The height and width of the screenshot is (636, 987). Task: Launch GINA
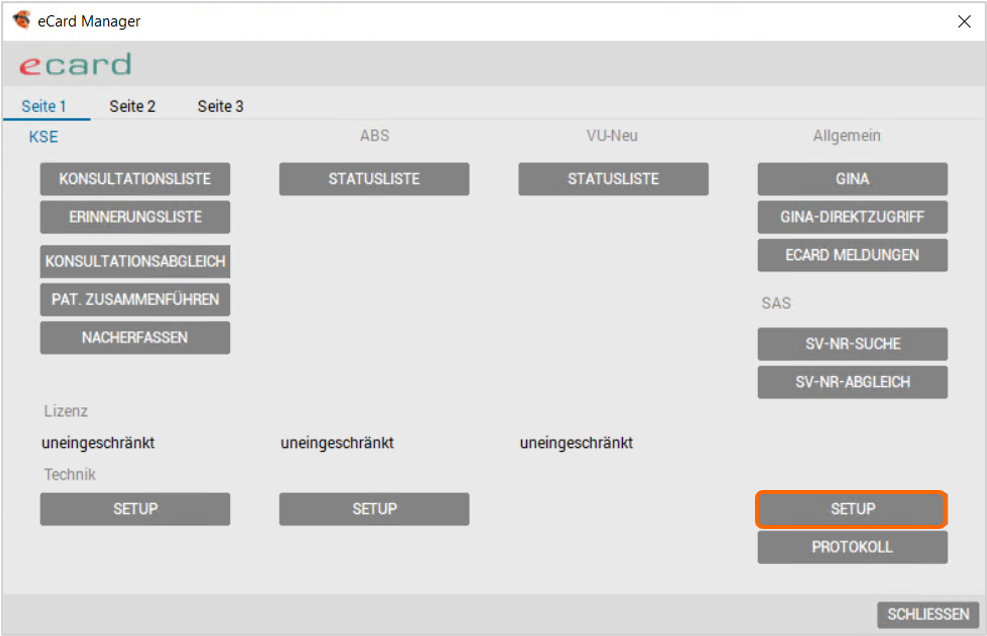(x=852, y=179)
